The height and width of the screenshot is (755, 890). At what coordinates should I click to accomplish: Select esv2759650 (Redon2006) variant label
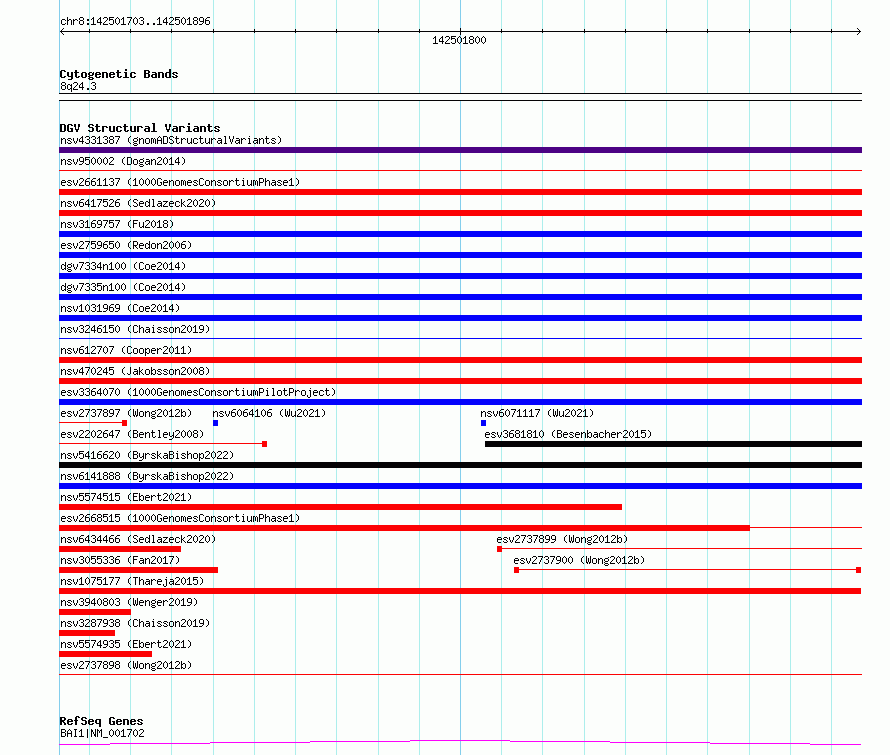[x=126, y=245]
